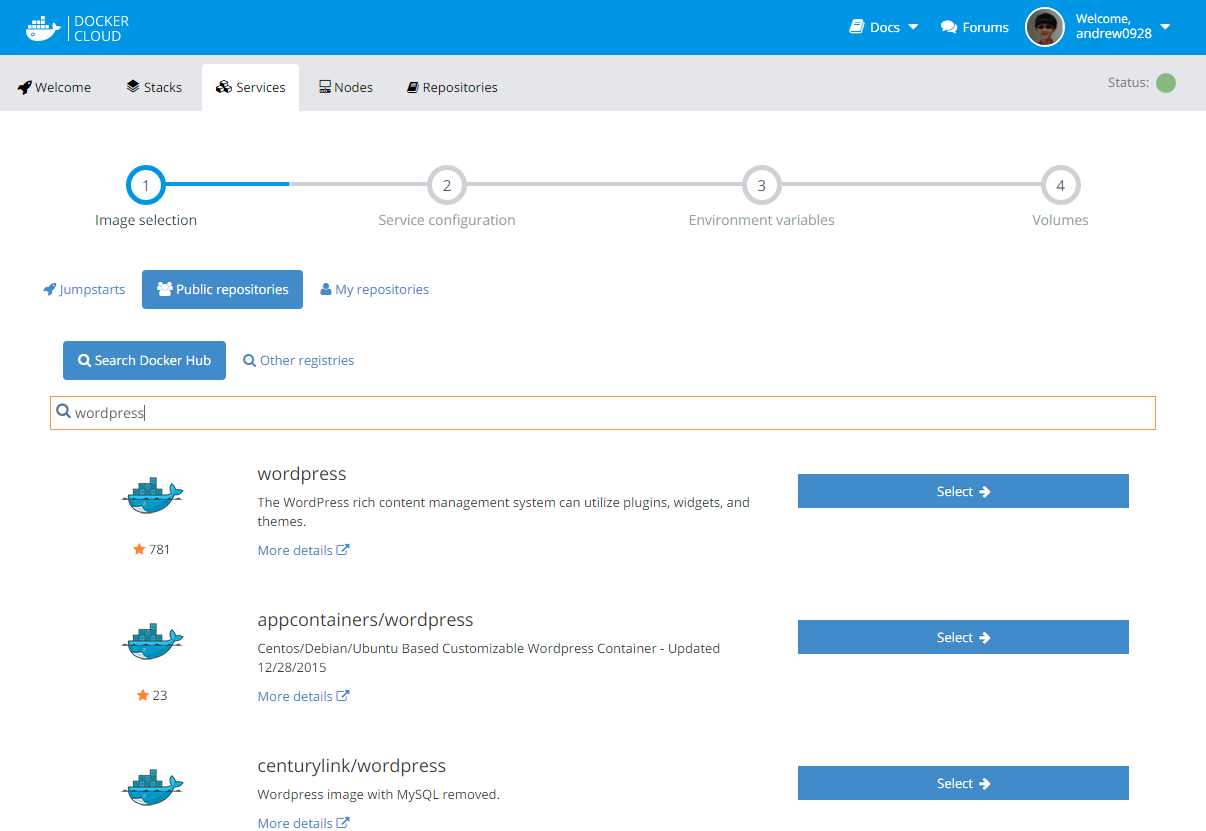Click the green status indicator circle

1166,83
